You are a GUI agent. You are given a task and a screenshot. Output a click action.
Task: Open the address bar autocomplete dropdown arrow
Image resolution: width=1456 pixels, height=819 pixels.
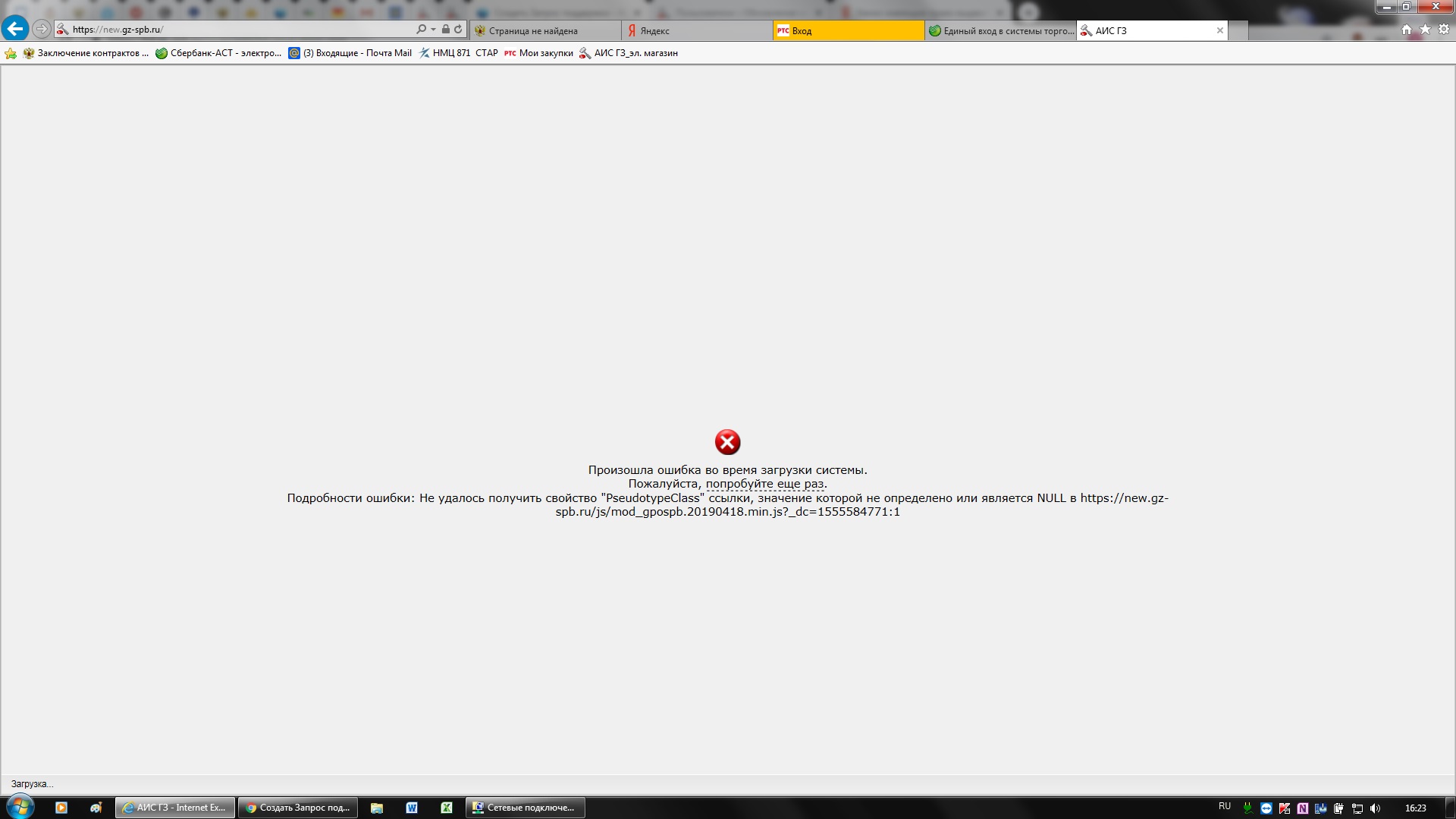coord(433,30)
